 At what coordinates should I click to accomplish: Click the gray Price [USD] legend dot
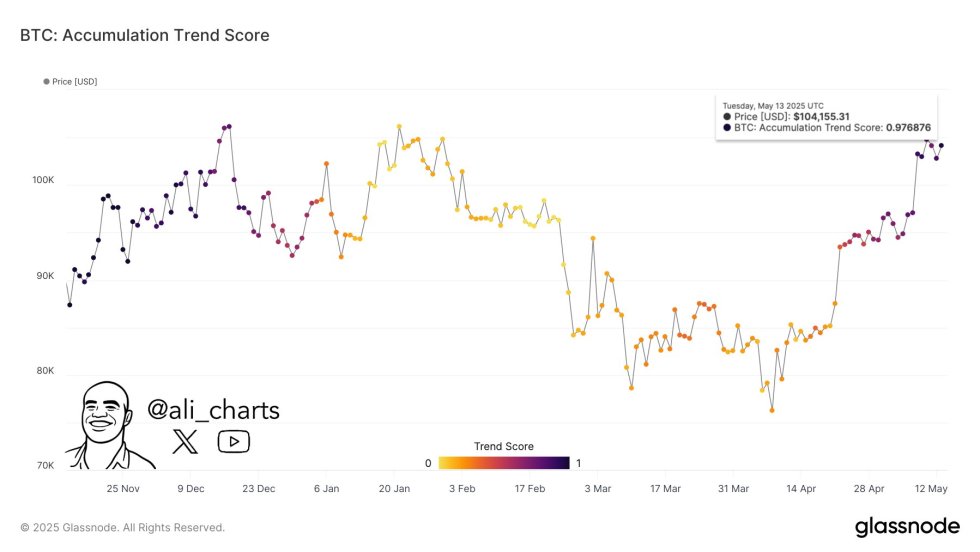(46, 81)
